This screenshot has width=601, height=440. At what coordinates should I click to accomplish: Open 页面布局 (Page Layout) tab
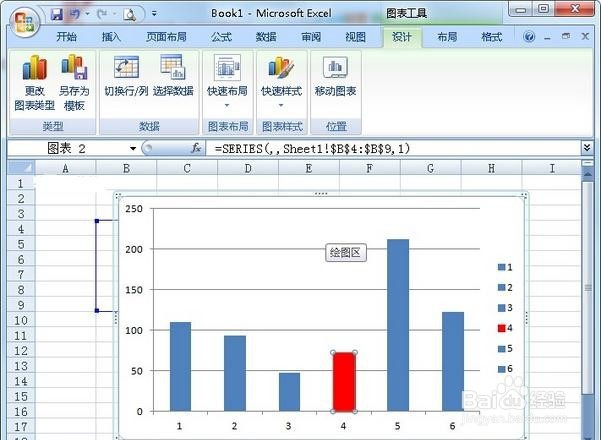[166, 37]
